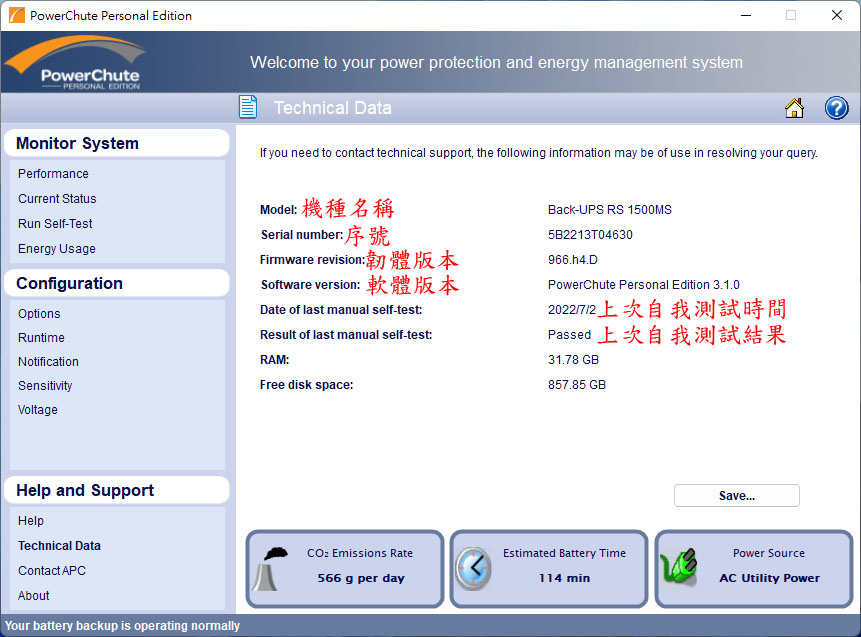Click the Help and Support header

pyautogui.click(x=116, y=490)
